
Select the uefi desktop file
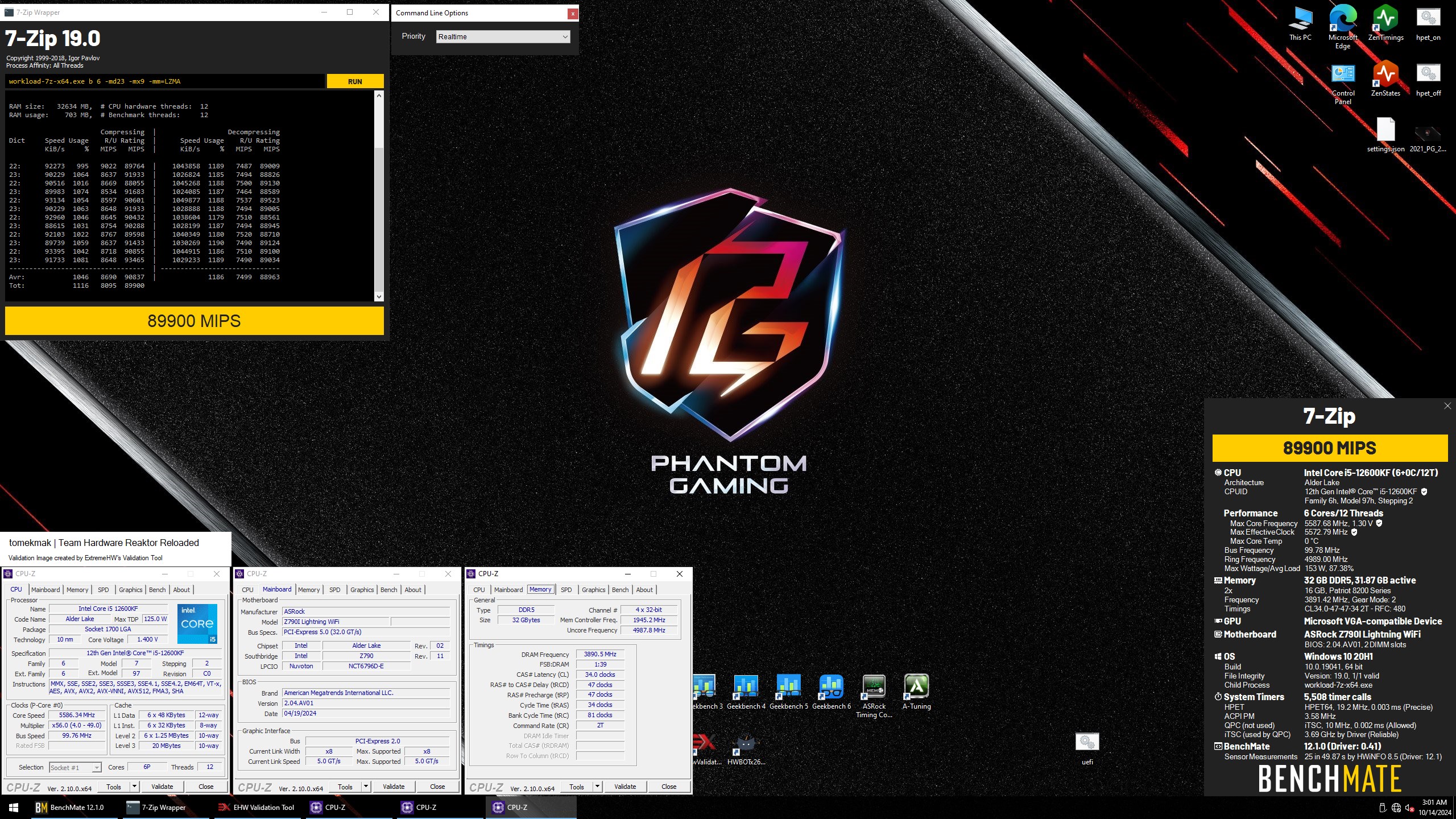1087,748
